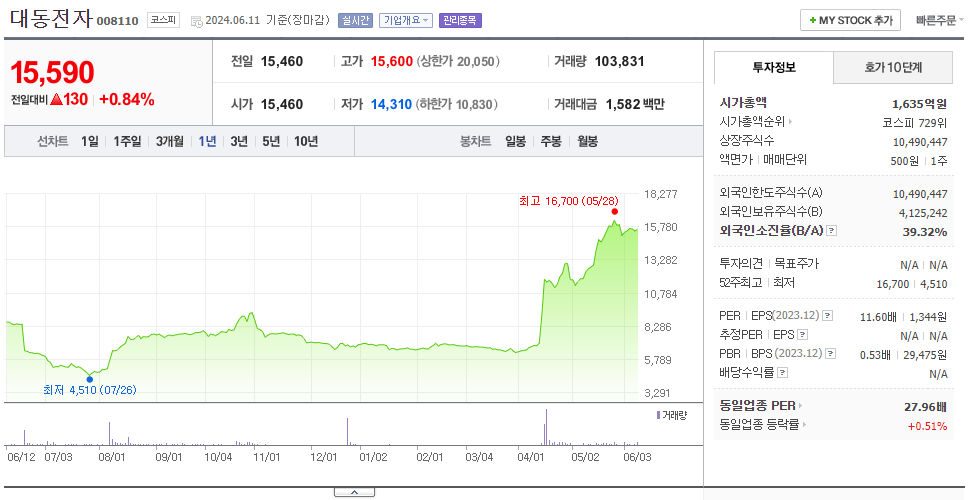Click the calendar icon beside the 2024.06.11 date

click(196, 21)
